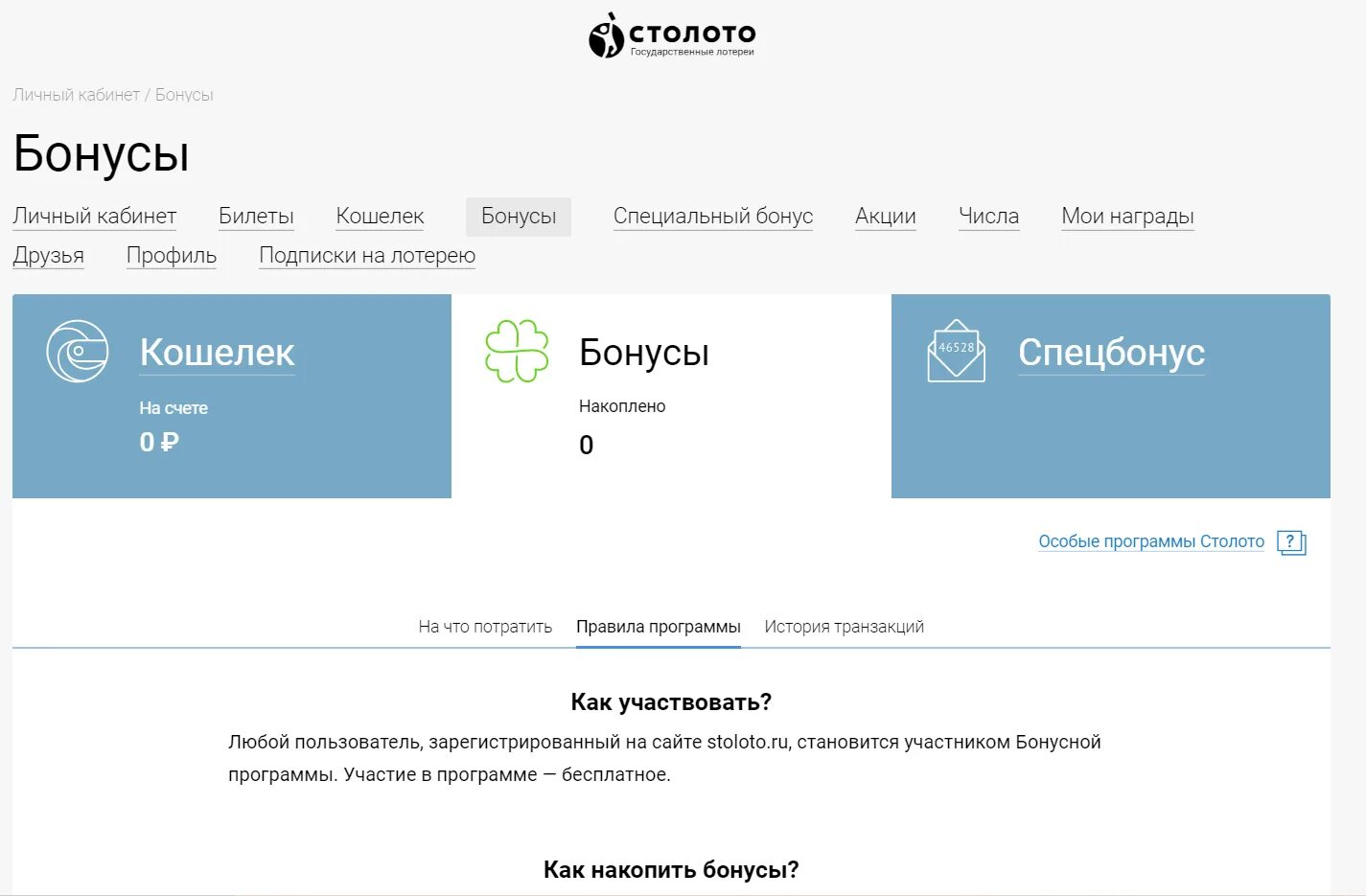This screenshot has width=1366, height=896.
Task: Open the Билеты menu item
Action: (x=256, y=217)
